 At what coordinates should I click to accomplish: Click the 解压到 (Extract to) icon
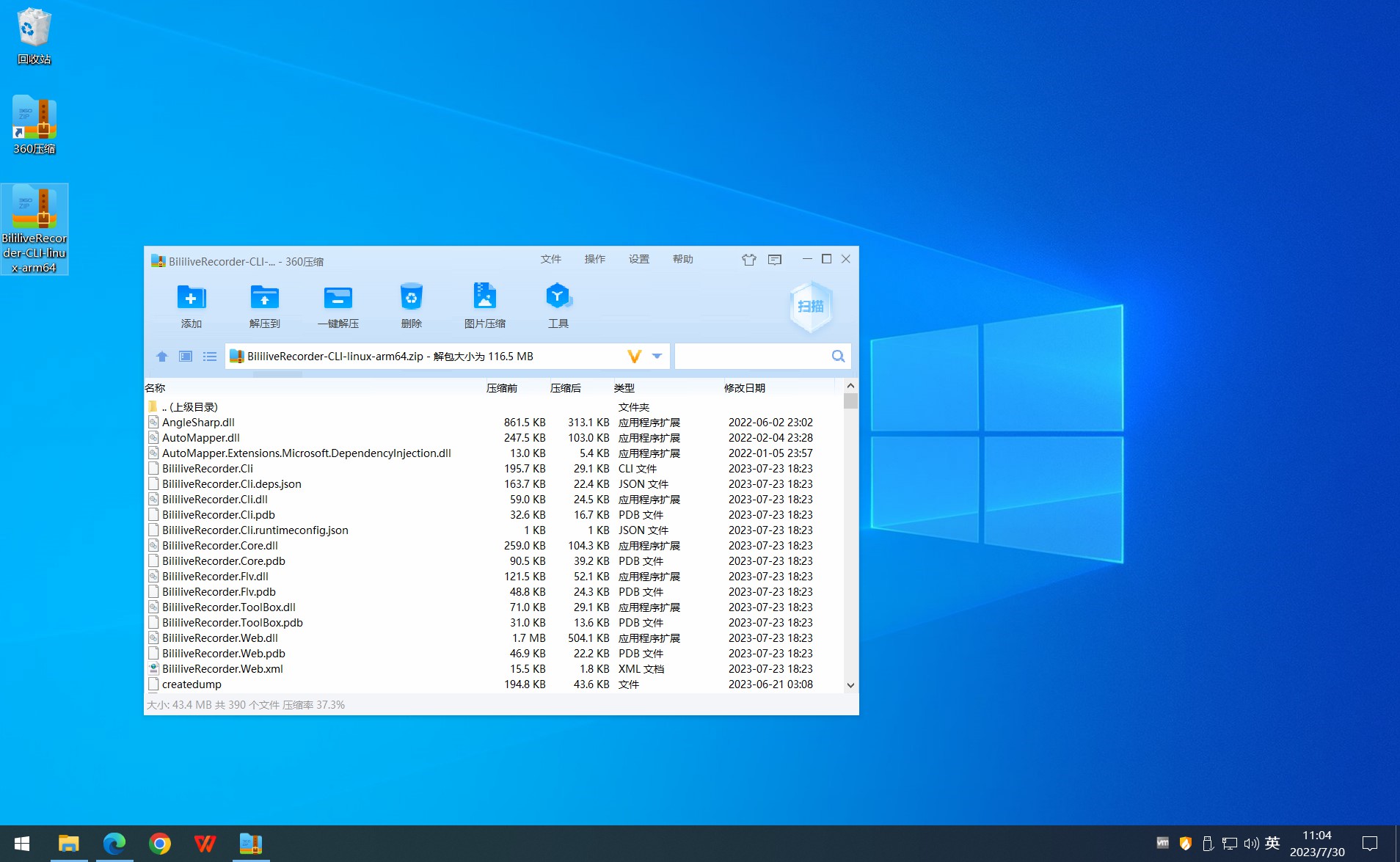264,299
